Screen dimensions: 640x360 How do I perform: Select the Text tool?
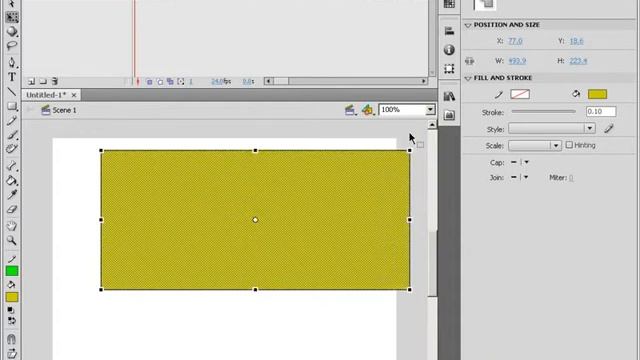[x=12, y=77]
